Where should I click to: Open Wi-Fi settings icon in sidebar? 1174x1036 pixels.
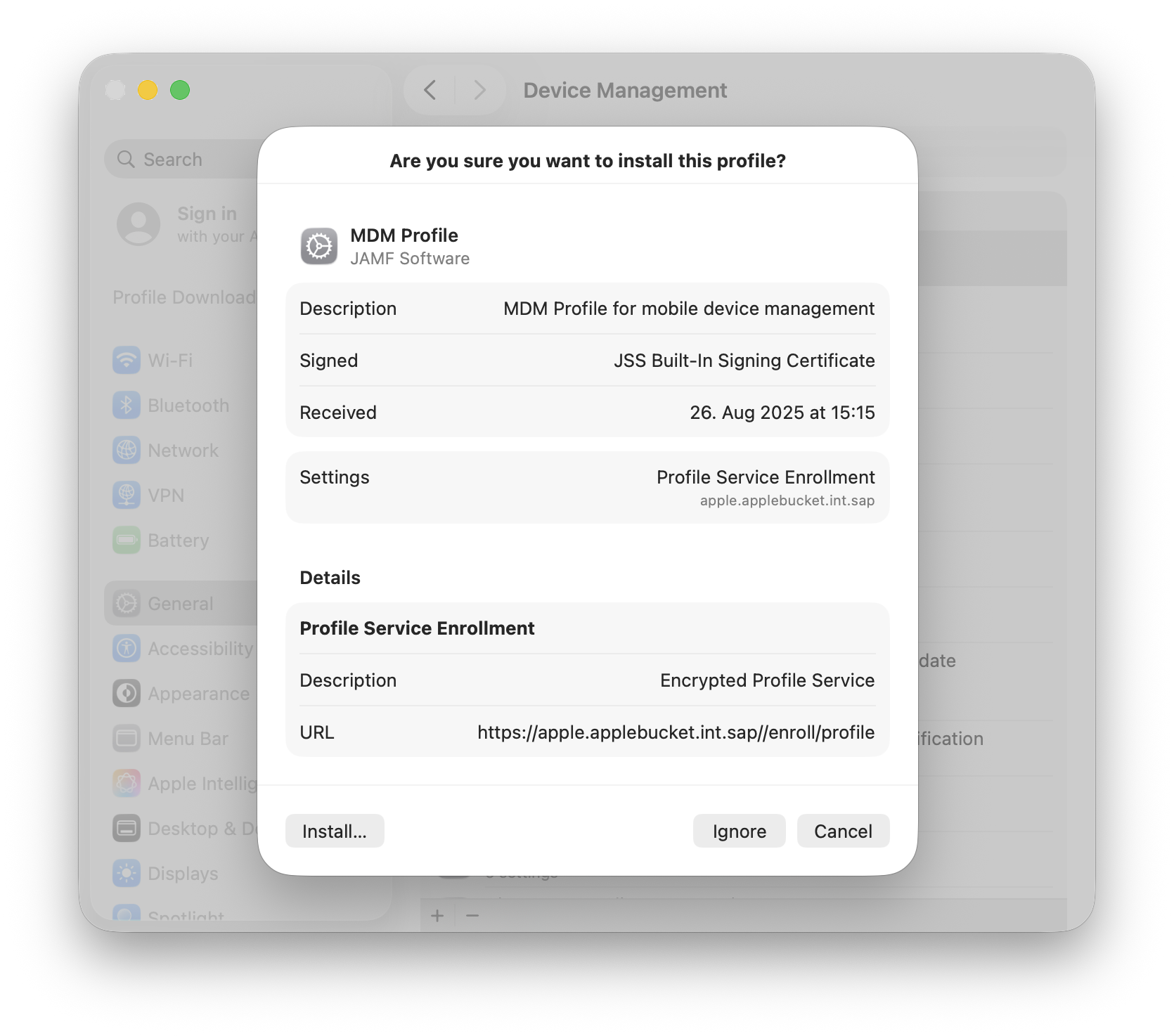coord(127,361)
